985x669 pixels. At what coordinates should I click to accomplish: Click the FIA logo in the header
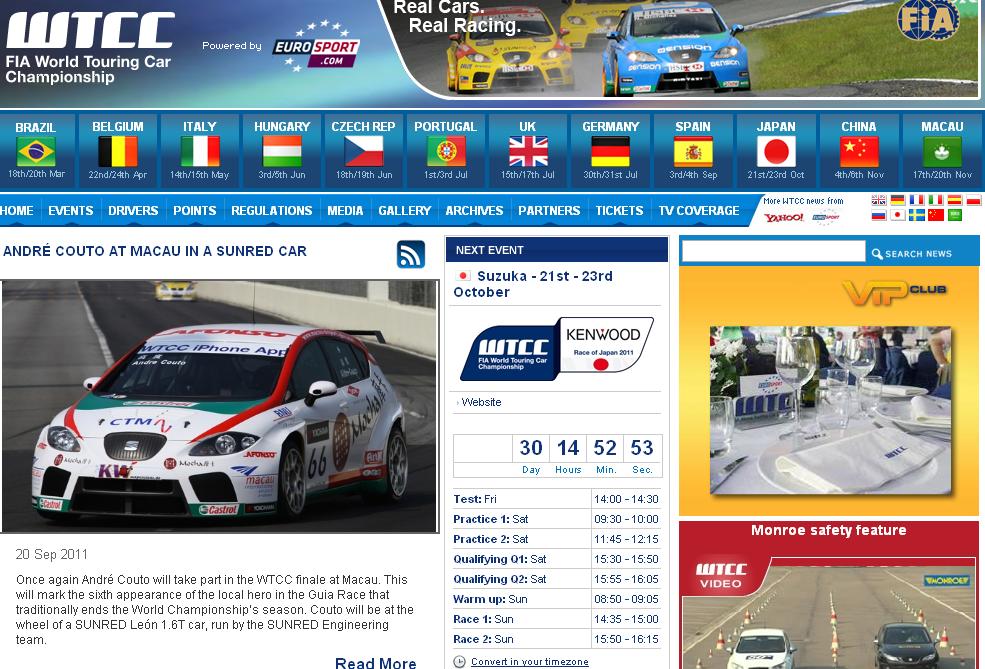coord(927,21)
